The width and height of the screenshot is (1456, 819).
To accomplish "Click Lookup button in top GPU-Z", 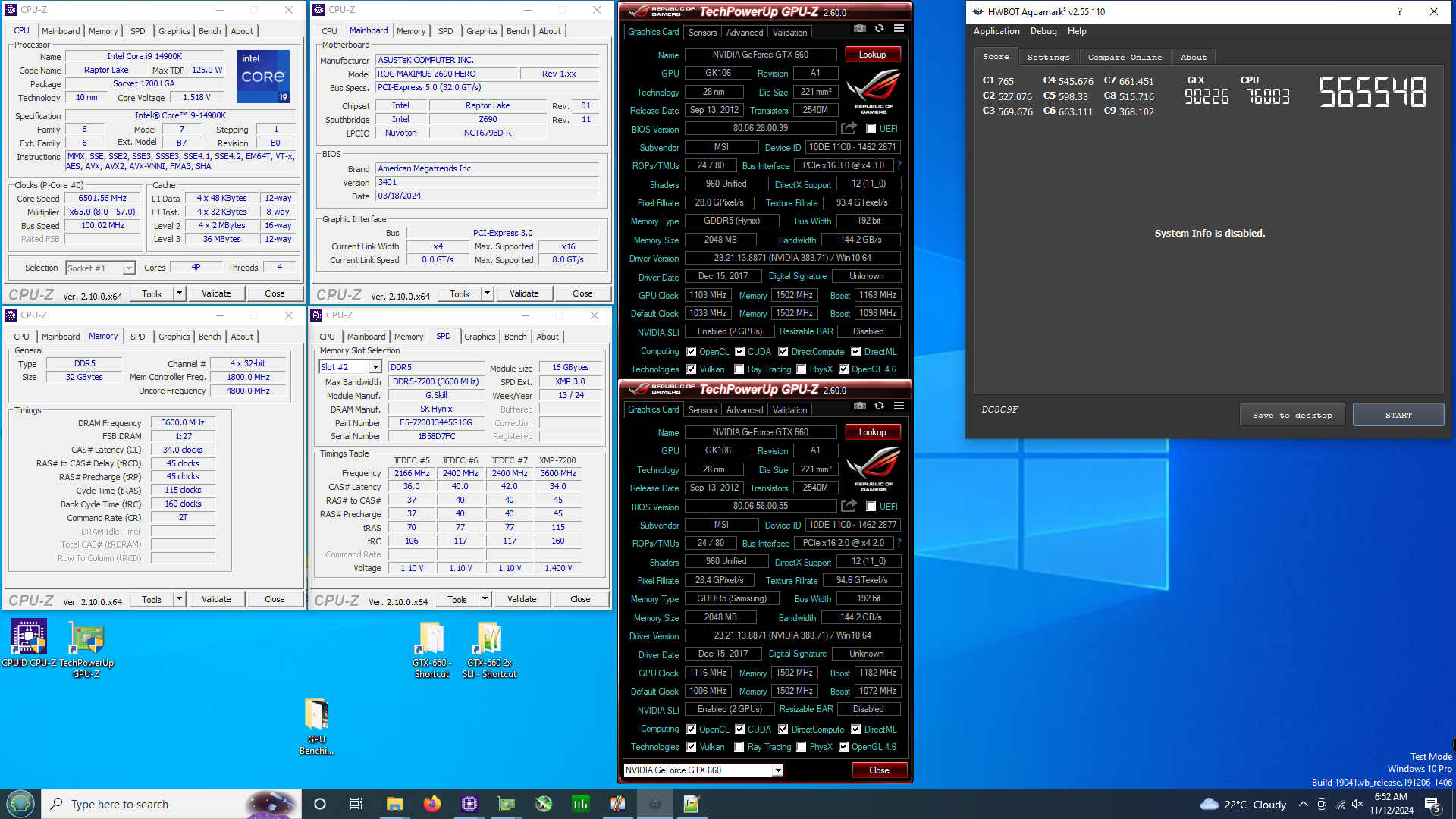I will click(872, 55).
